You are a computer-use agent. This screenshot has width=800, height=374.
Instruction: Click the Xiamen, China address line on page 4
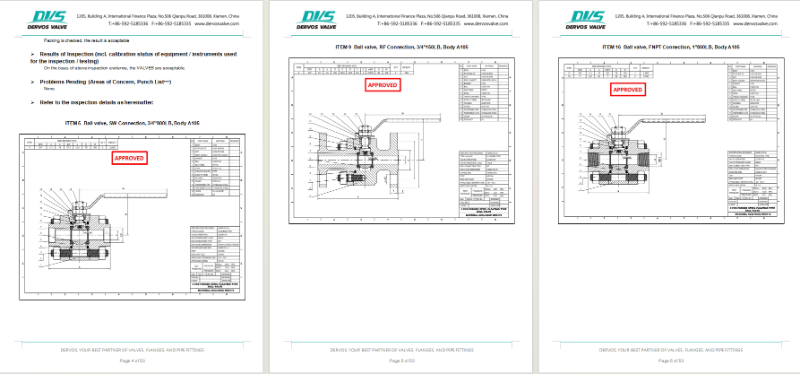tap(158, 16)
